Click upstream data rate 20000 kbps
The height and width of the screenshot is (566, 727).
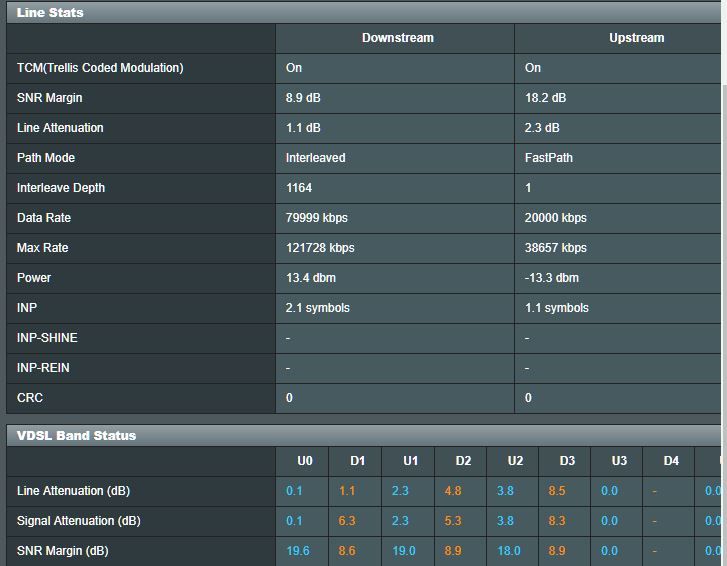tap(555, 218)
